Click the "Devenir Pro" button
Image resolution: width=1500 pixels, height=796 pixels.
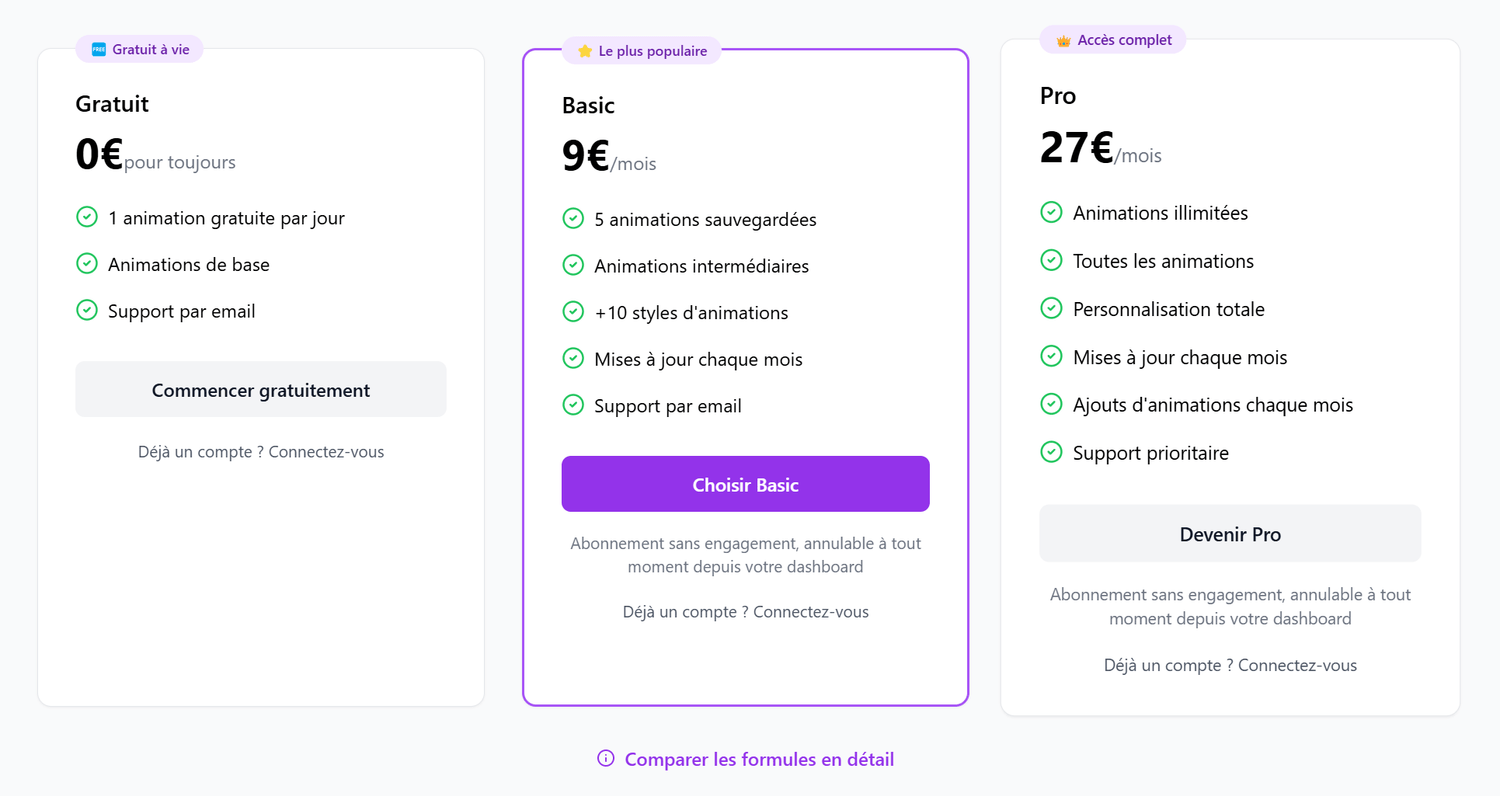1230,533
